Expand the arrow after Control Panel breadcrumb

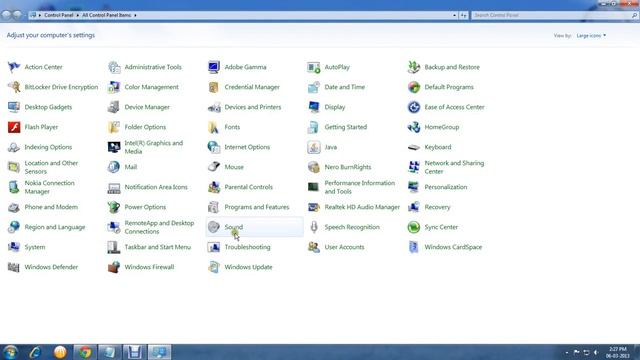tap(78, 15)
